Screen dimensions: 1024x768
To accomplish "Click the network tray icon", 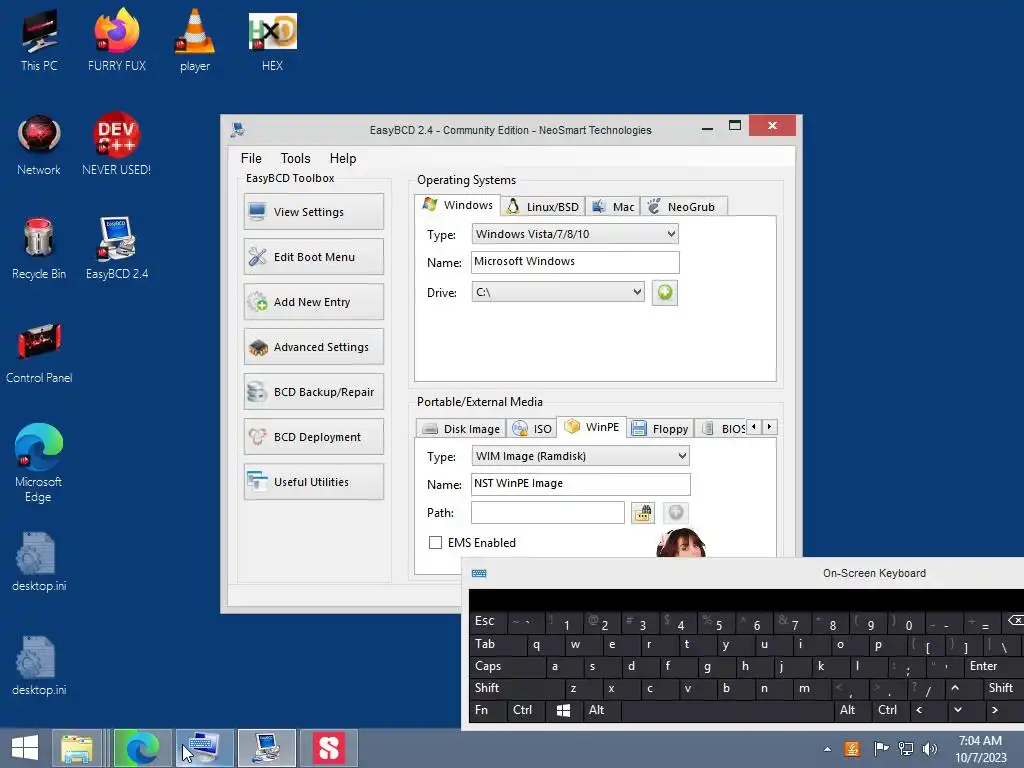I will click(906, 749).
